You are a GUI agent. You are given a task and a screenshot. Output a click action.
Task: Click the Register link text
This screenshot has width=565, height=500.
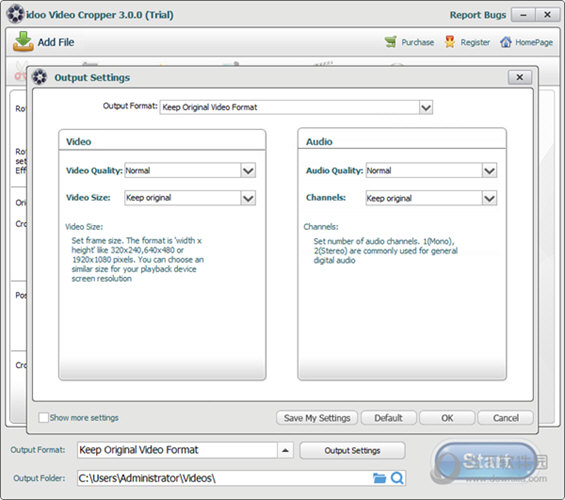click(x=475, y=42)
